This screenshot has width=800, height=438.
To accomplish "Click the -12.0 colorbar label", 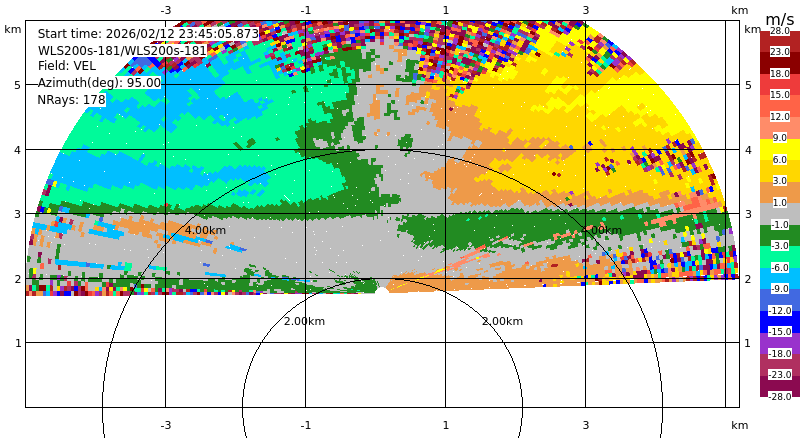I will (x=780, y=310).
